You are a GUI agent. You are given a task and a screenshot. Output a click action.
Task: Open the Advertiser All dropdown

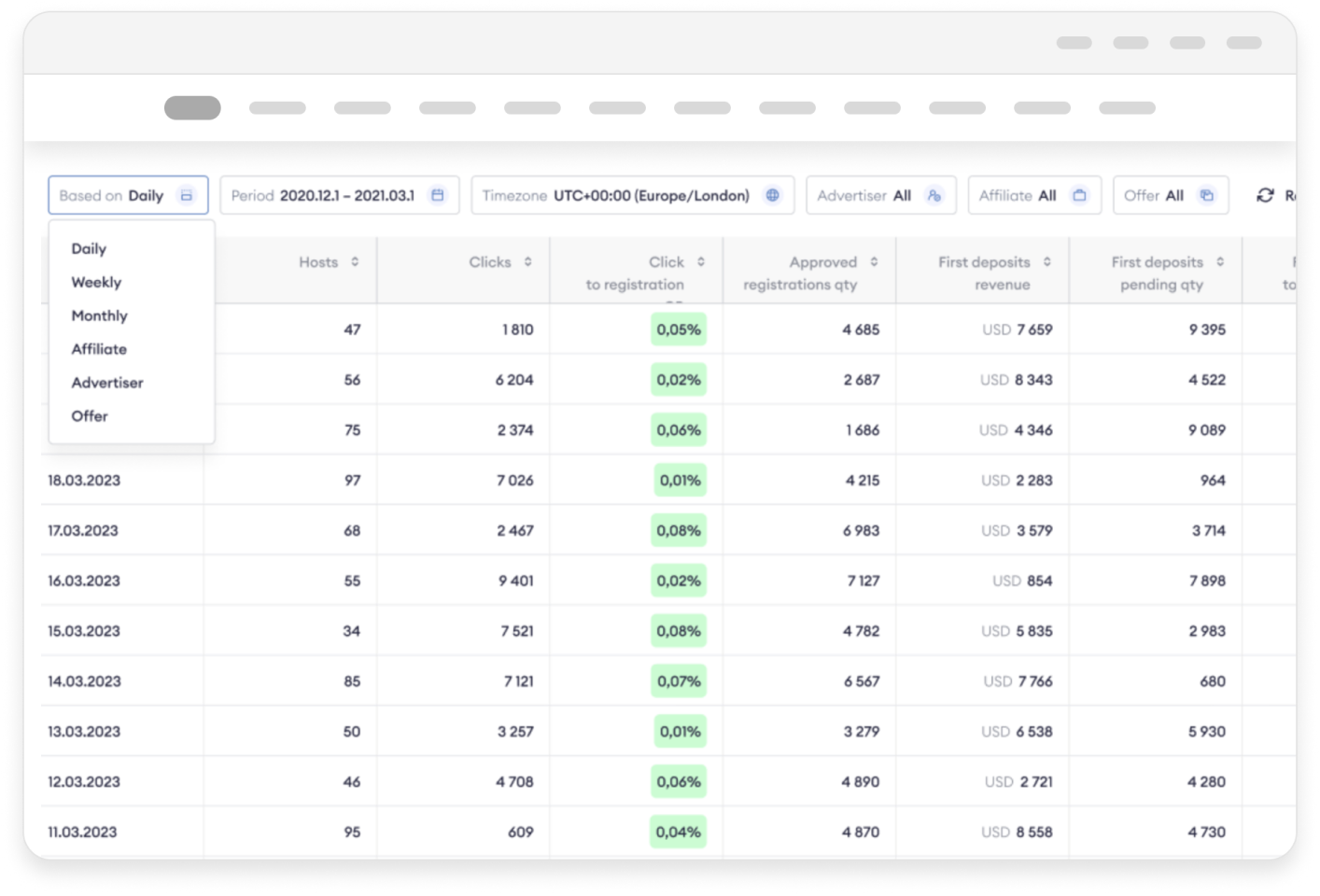880,195
